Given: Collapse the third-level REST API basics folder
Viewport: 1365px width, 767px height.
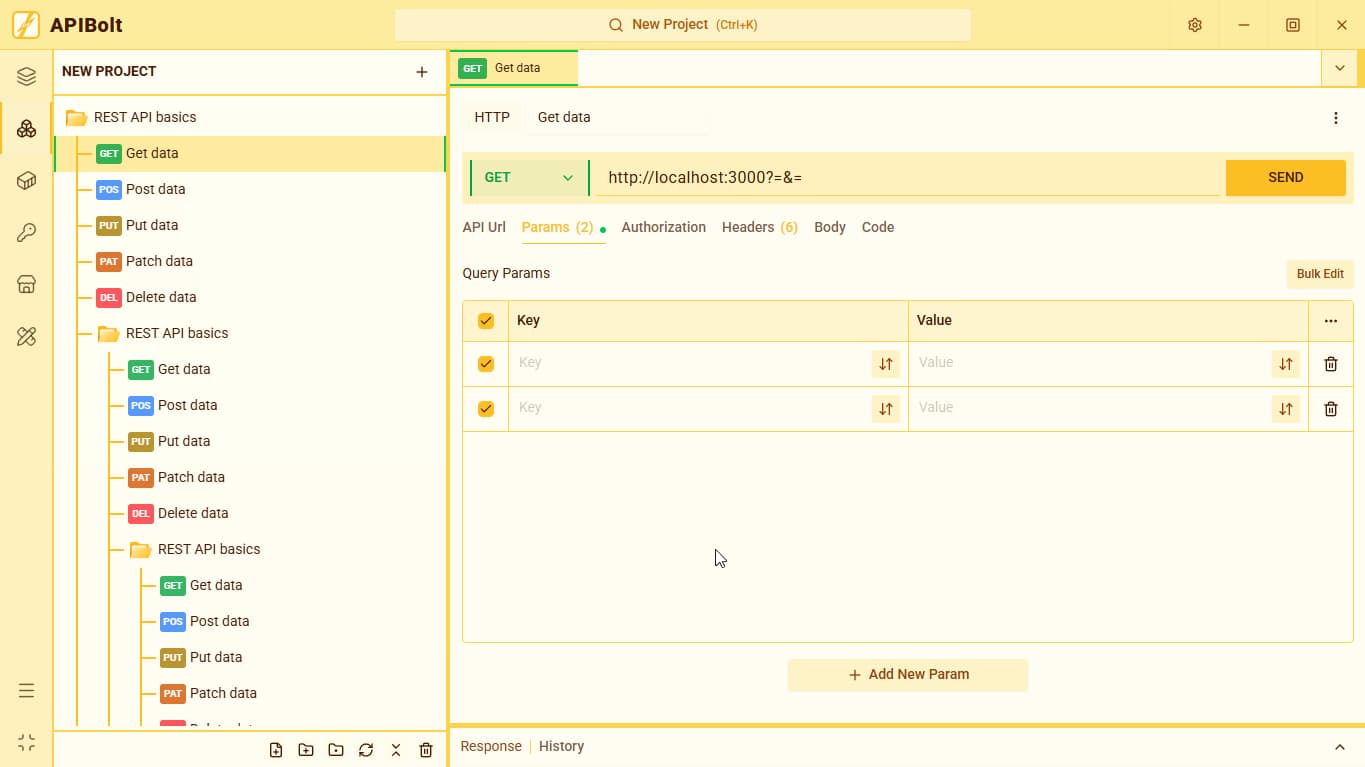Looking at the screenshot, I should pyautogui.click(x=195, y=549).
